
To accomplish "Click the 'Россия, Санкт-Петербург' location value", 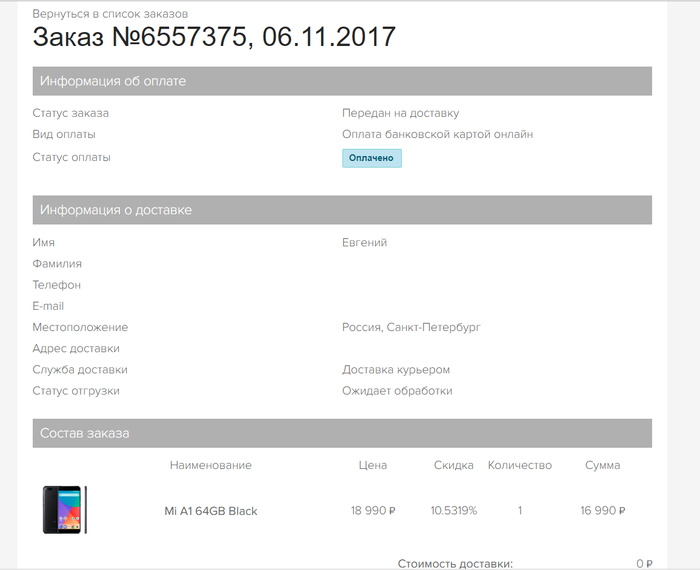I will pos(413,327).
